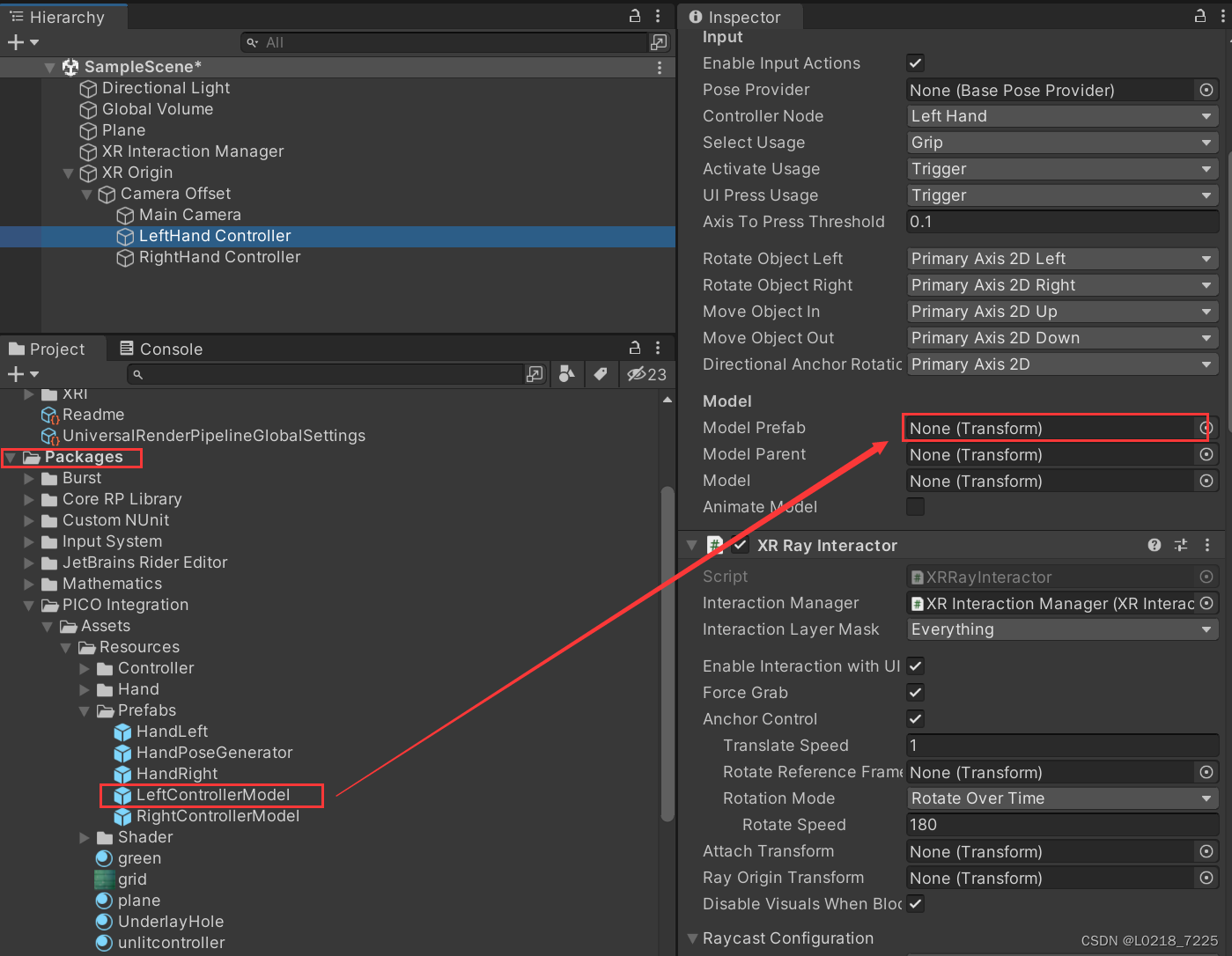Open the Hierarchy panel kebab menu icon
The height and width of the screenshot is (956, 1232).
click(x=657, y=16)
